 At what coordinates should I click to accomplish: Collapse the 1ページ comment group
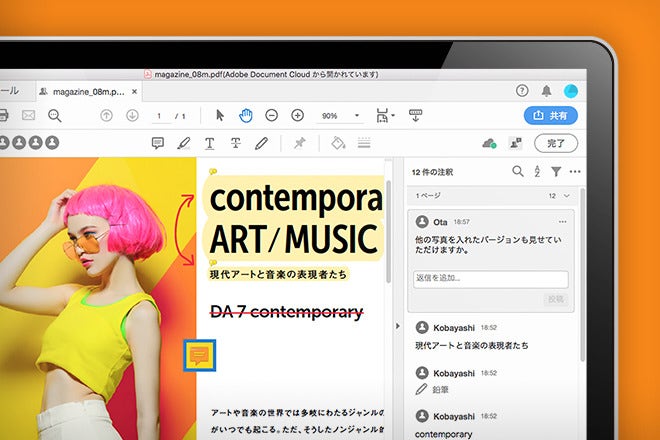click(x=567, y=196)
